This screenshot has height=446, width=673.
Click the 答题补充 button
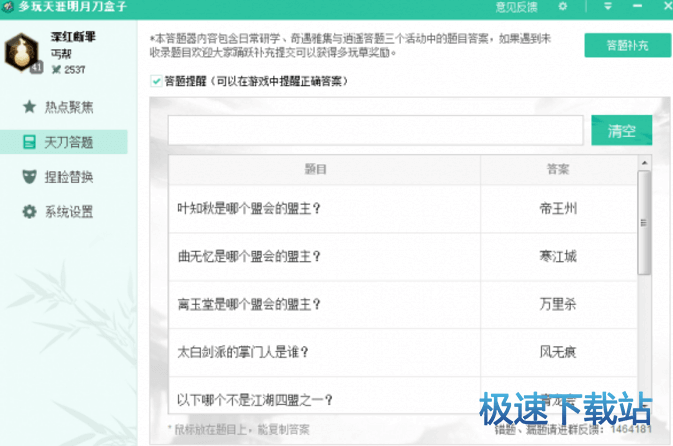click(628, 45)
